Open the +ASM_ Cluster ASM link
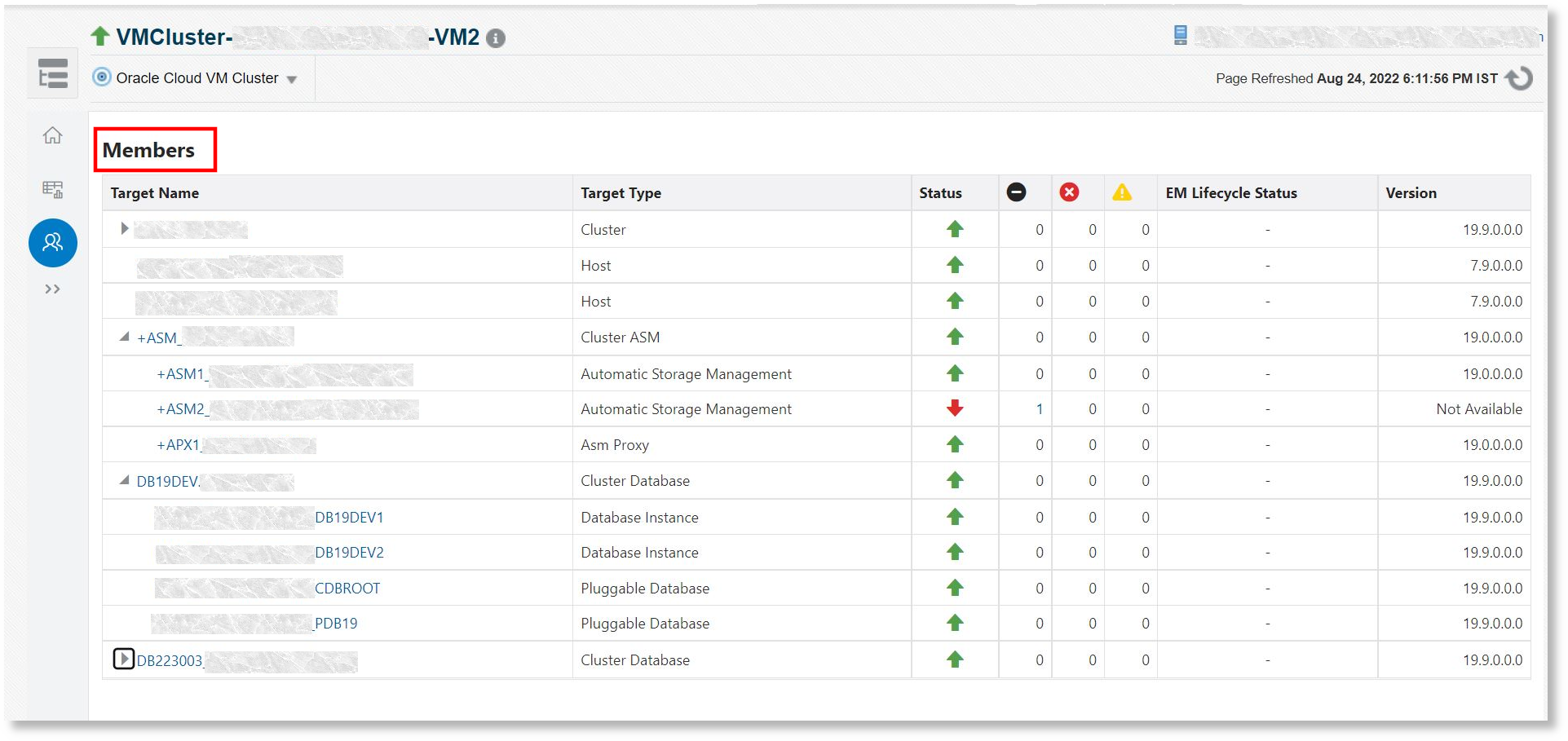 click(159, 337)
